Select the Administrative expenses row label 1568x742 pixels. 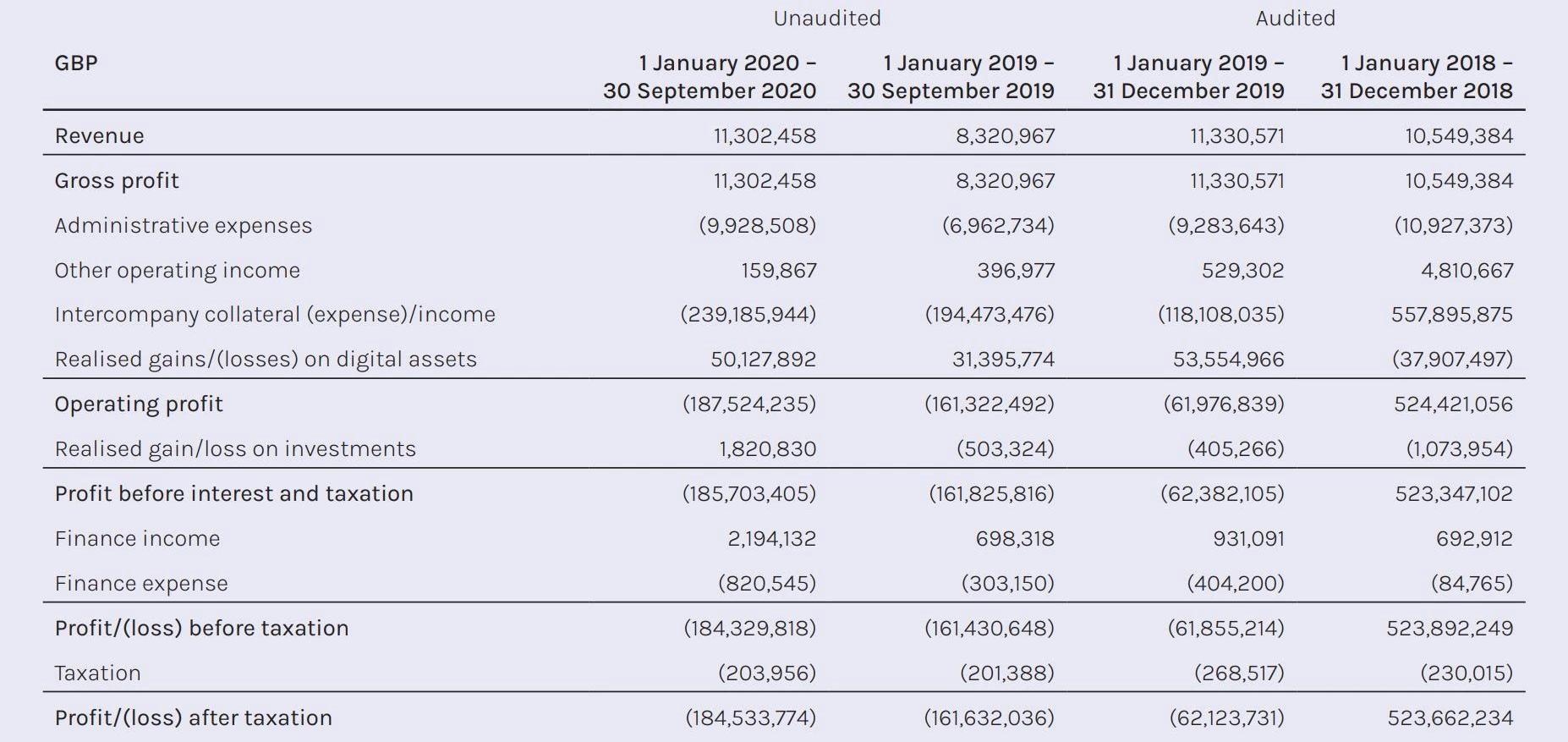pos(184,225)
